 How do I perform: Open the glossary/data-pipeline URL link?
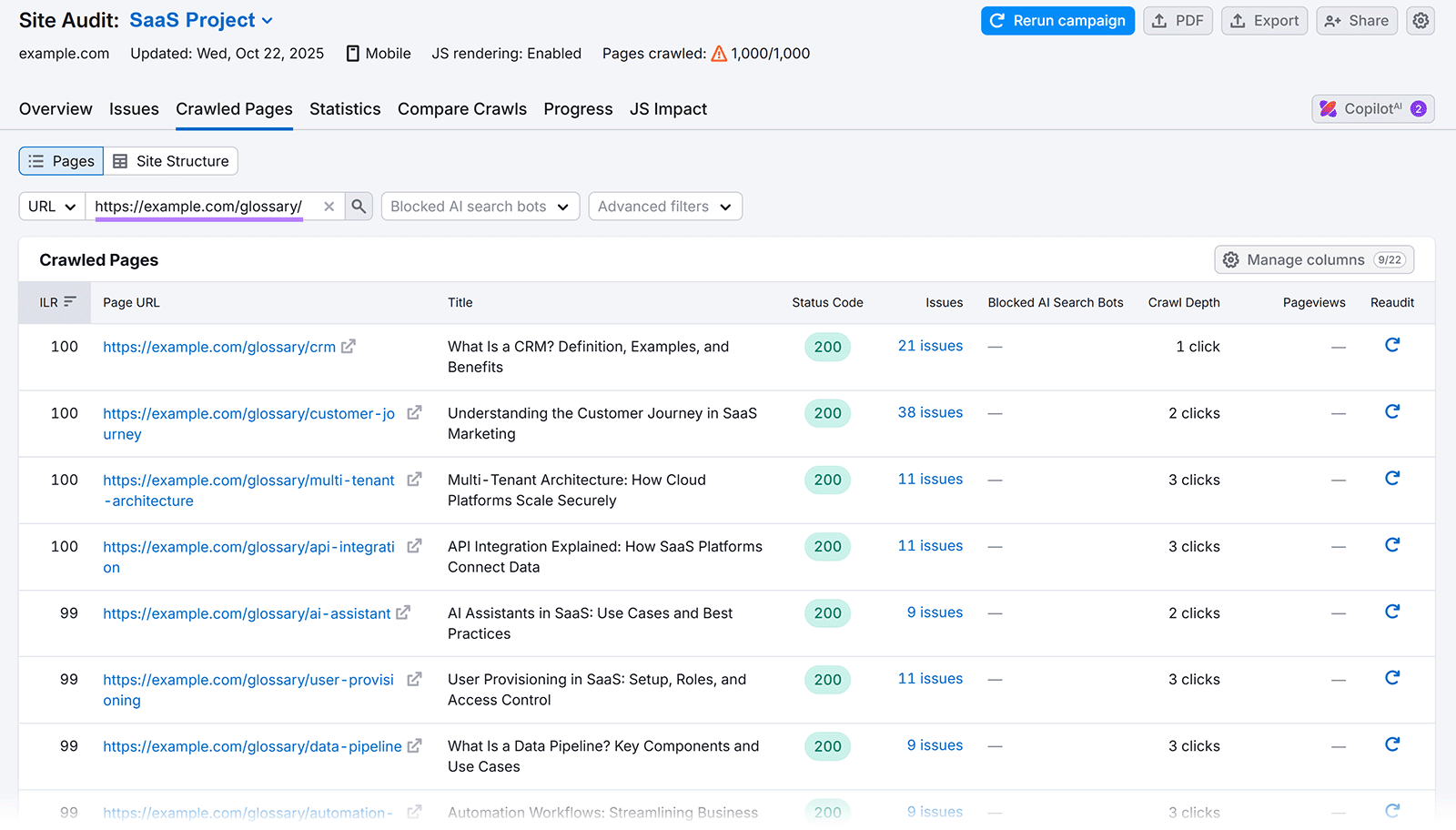(x=252, y=746)
